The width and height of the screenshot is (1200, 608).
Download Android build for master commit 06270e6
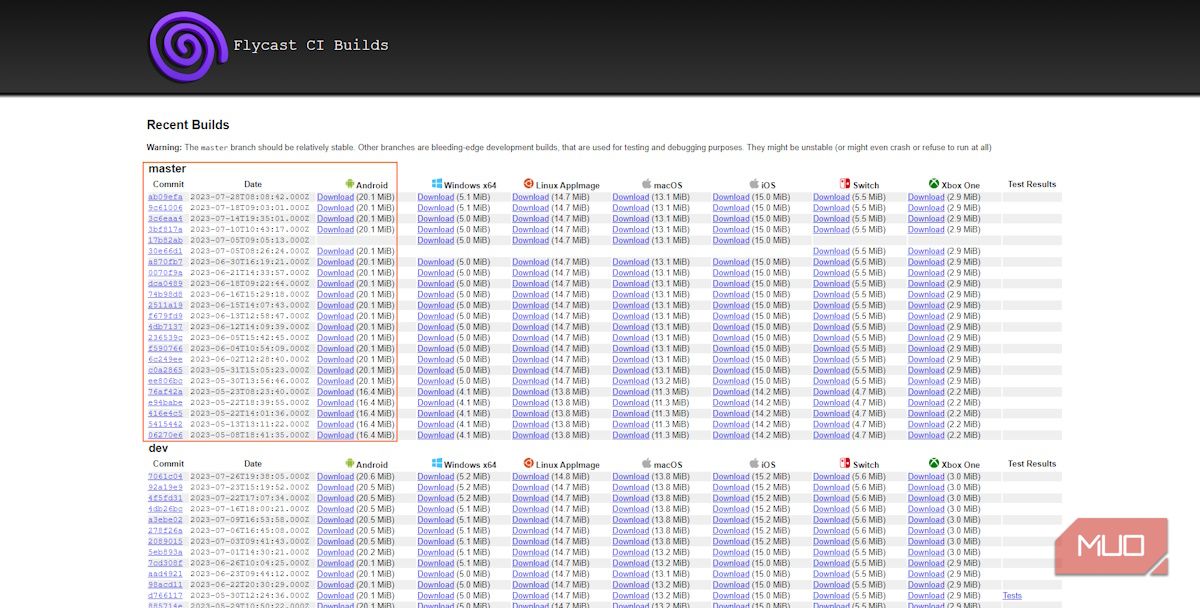335,435
